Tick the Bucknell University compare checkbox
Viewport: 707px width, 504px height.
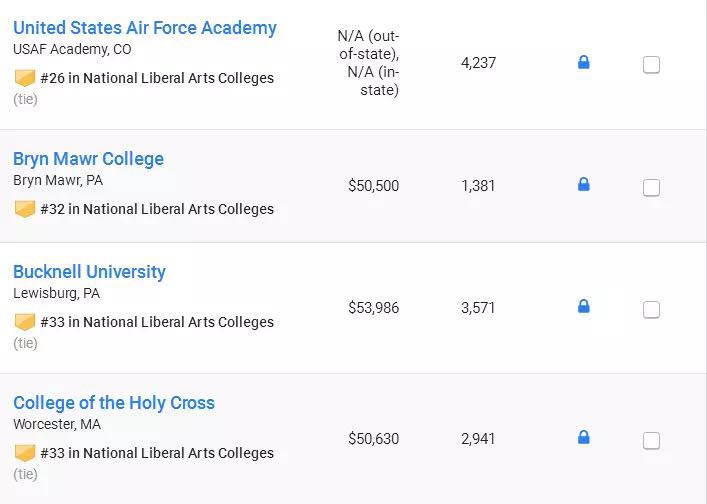[651, 309]
